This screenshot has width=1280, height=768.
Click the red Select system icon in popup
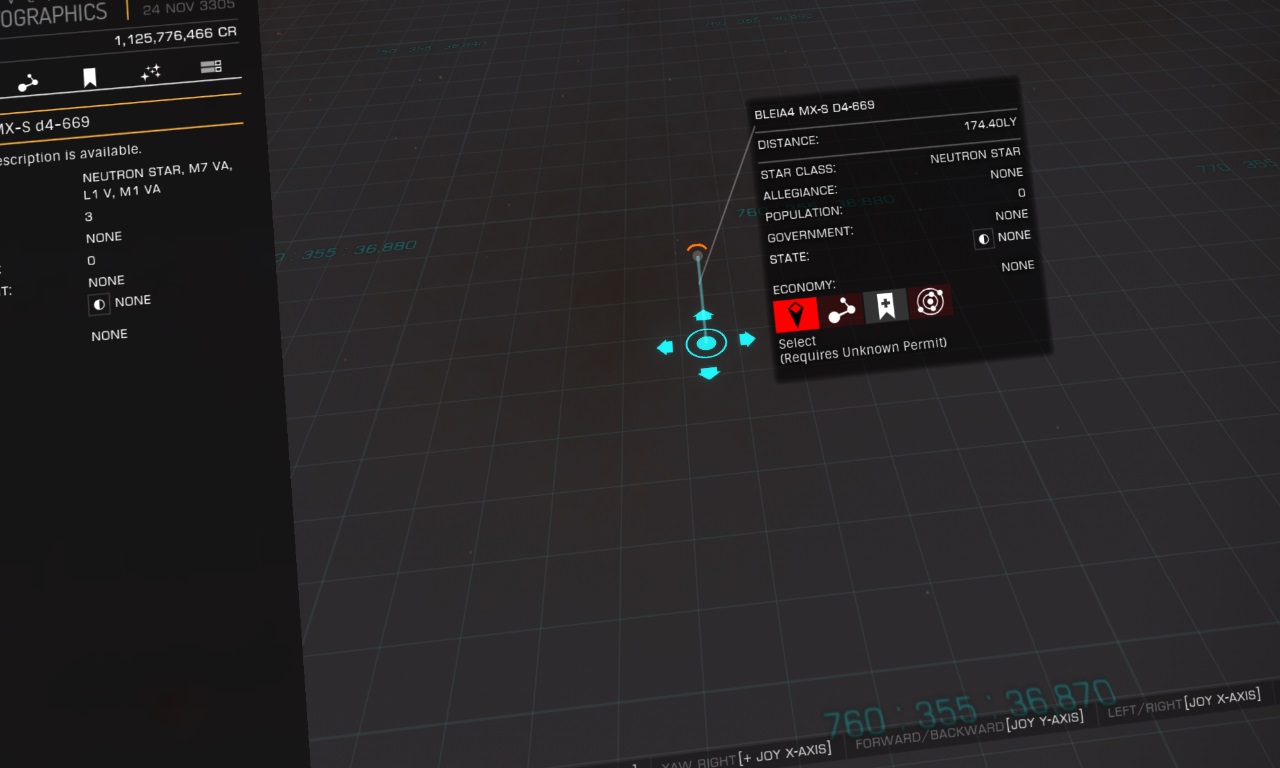pyautogui.click(x=796, y=314)
